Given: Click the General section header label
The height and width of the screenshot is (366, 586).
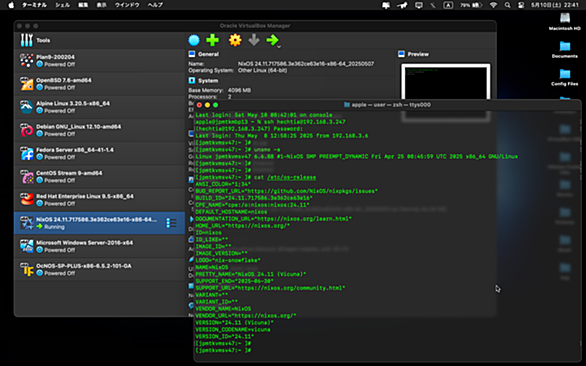Looking at the screenshot, I should pyautogui.click(x=208, y=54).
